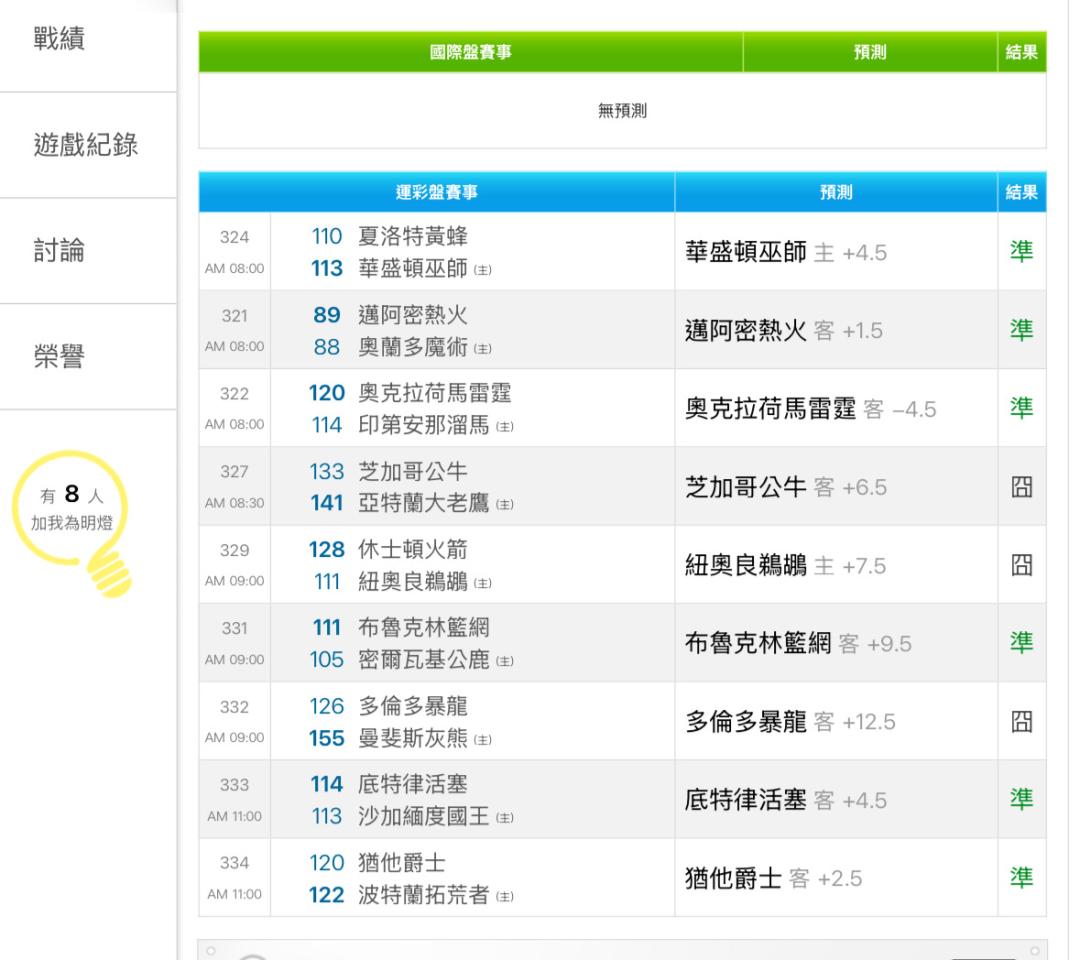Image resolution: width=1080 pixels, height=960 pixels.
Task: Select team 沙加緬度國王
Action: 424,816
